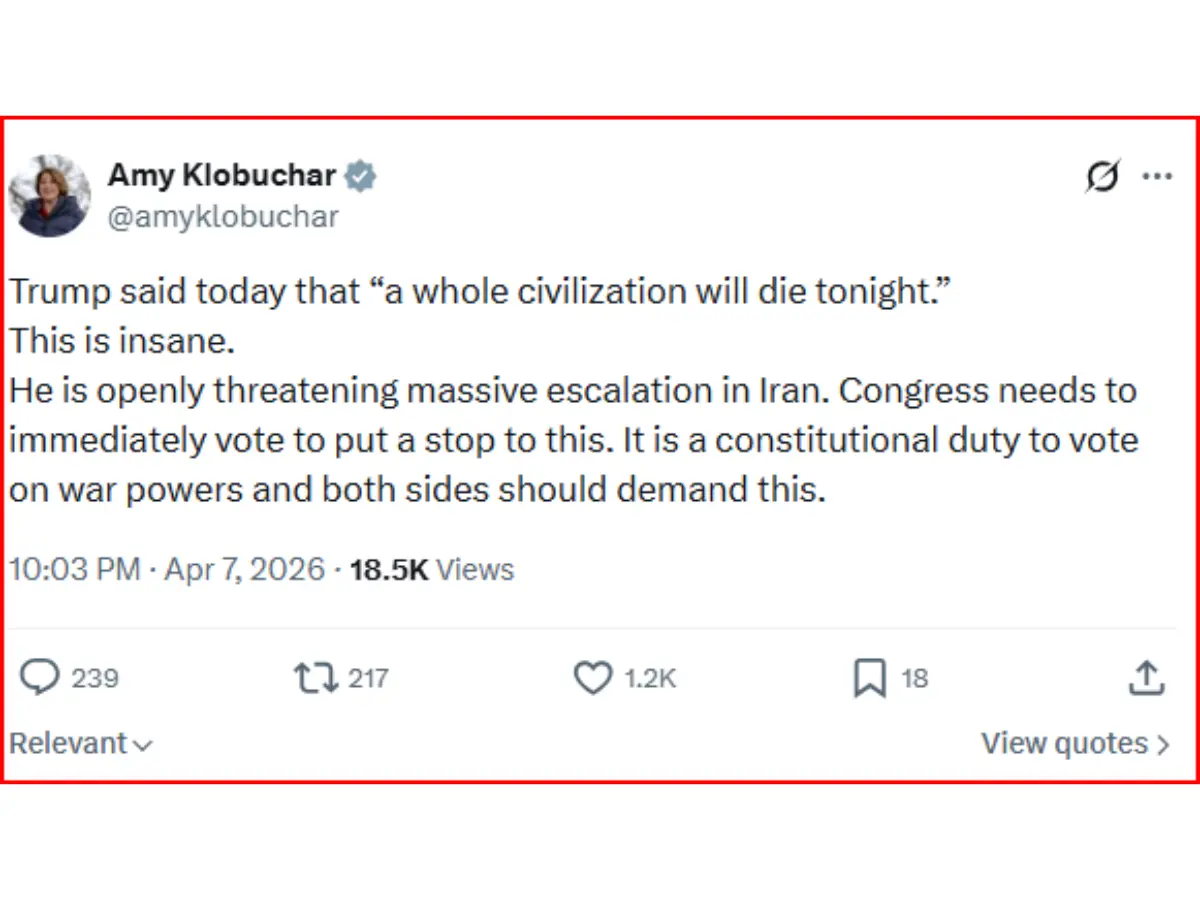The width and height of the screenshot is (1200, 900).
Task: Click the 1.2K likes count
Action: pyautogui.click(x=651, y=678)
